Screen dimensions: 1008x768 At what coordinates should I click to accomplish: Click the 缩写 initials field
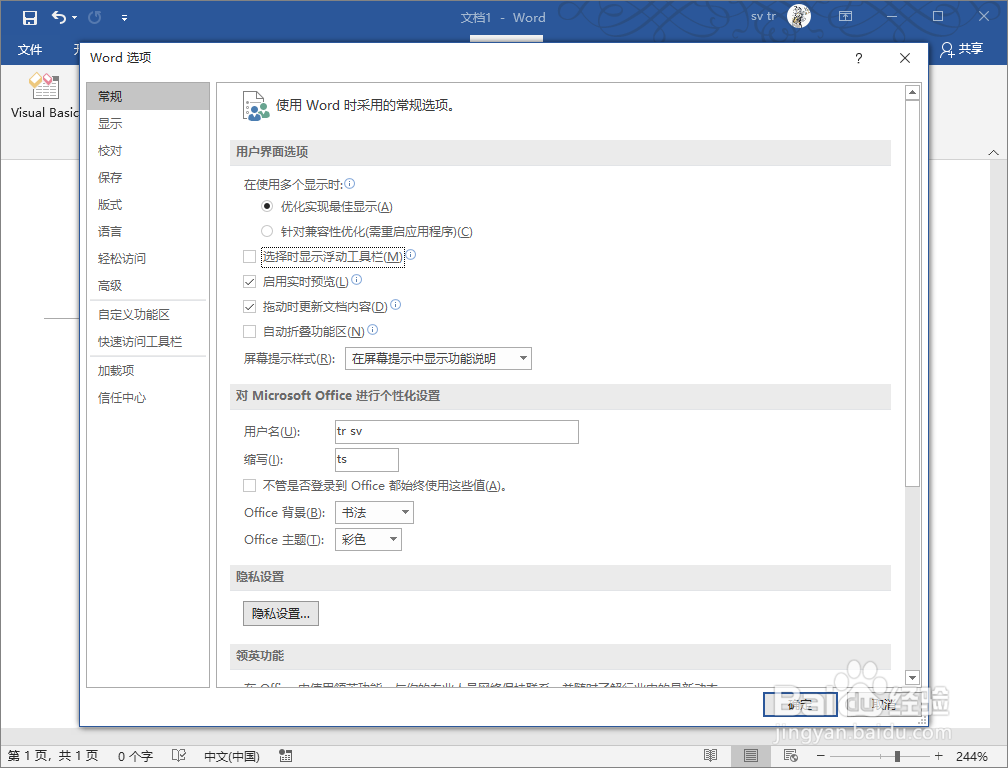click(x=367, y=460)
